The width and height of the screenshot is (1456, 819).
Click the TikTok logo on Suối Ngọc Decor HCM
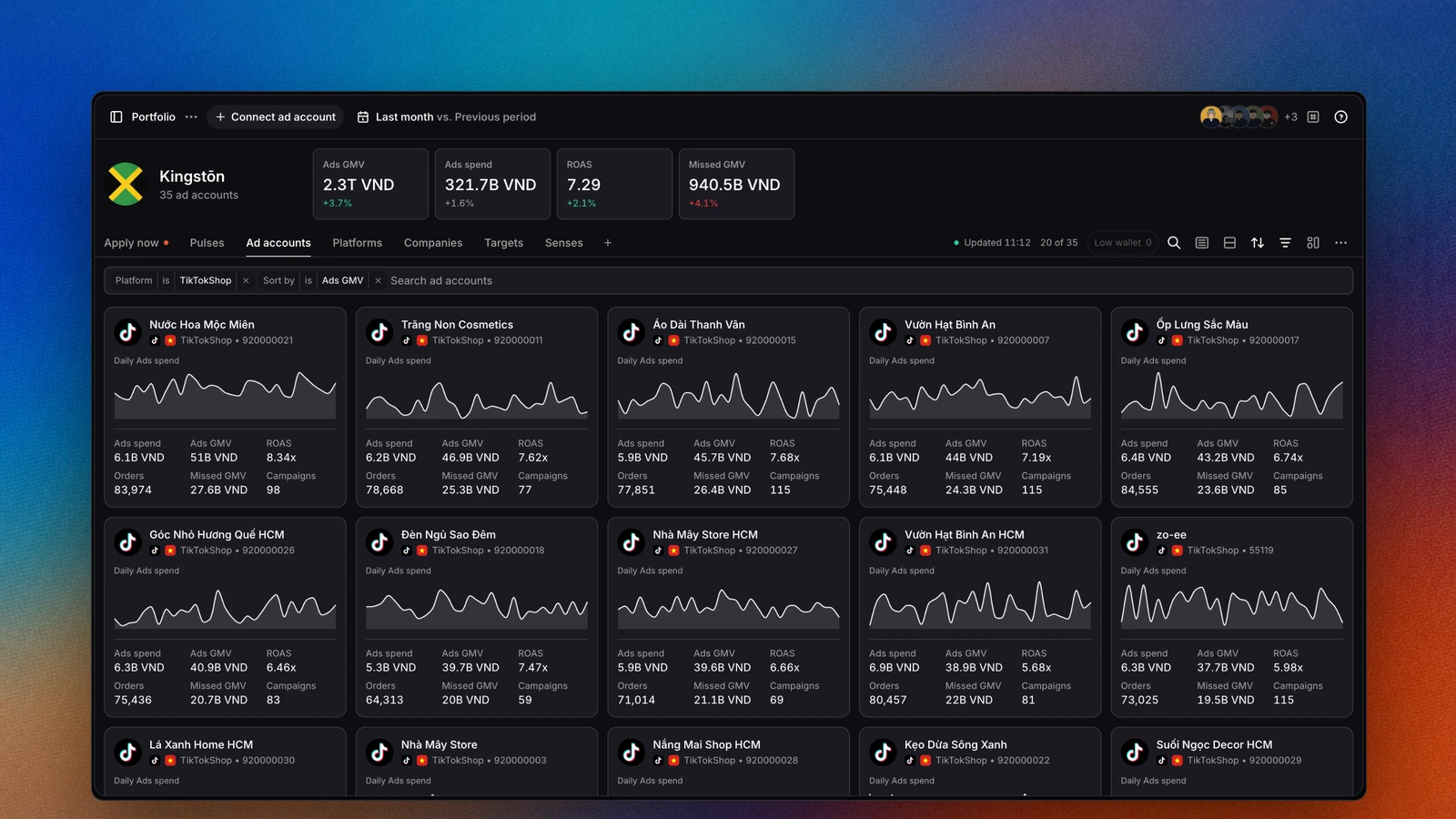[1135, 753]
